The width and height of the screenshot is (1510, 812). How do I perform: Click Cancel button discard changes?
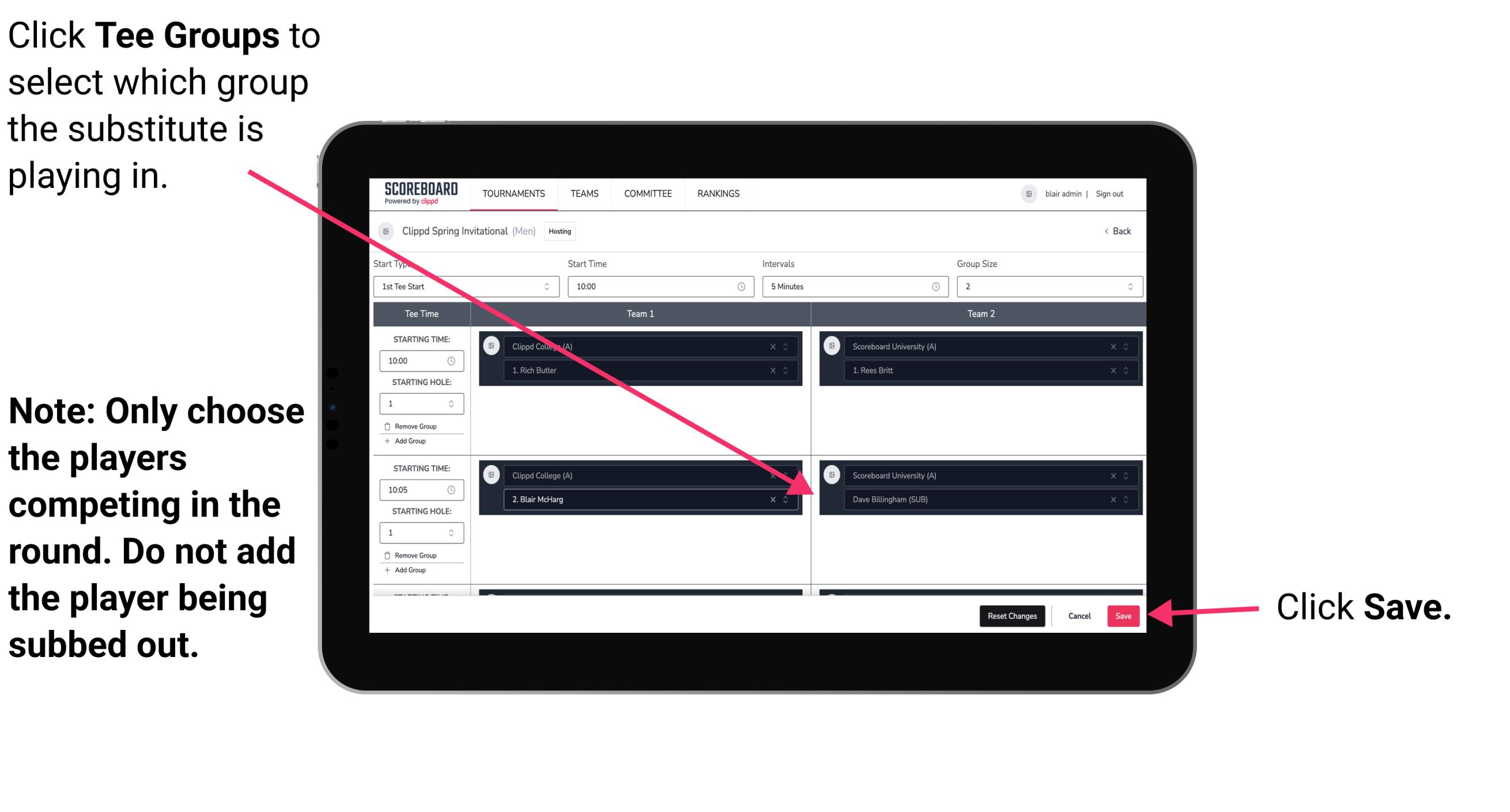point(1078,616)
